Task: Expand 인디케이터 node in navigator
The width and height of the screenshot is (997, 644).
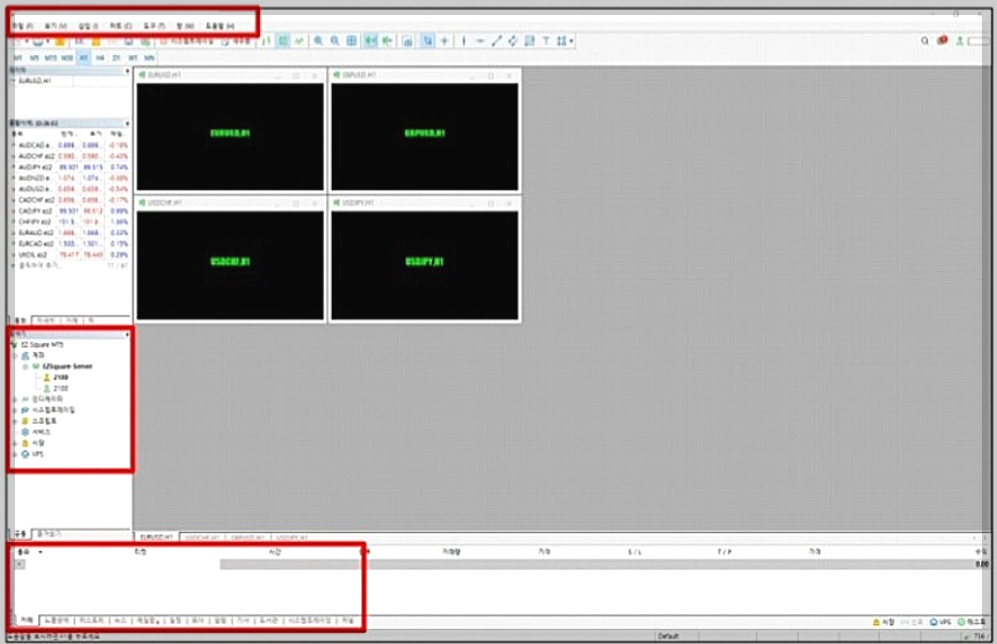Action: pos(16,399)
